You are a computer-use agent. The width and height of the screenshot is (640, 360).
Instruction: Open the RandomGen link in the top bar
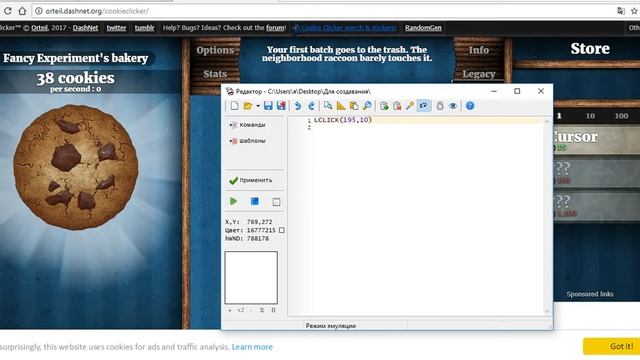coord(423,28)
